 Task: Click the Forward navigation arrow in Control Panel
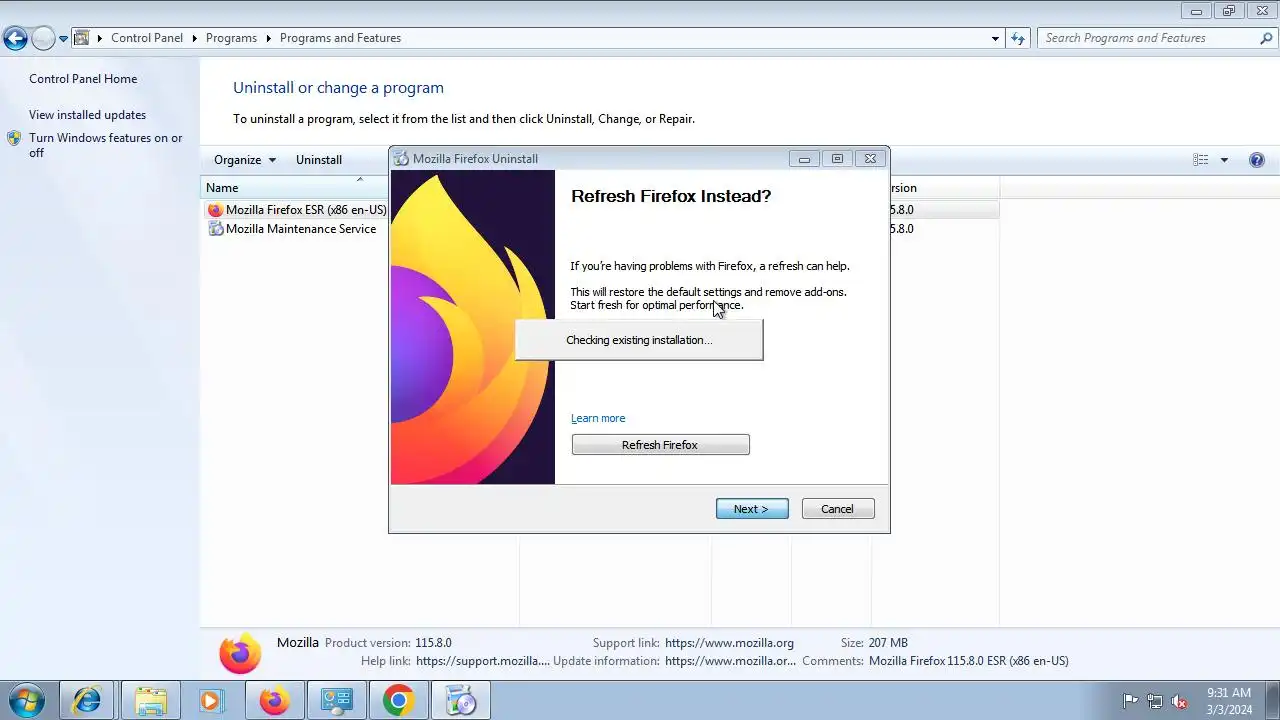click(43, 39)
